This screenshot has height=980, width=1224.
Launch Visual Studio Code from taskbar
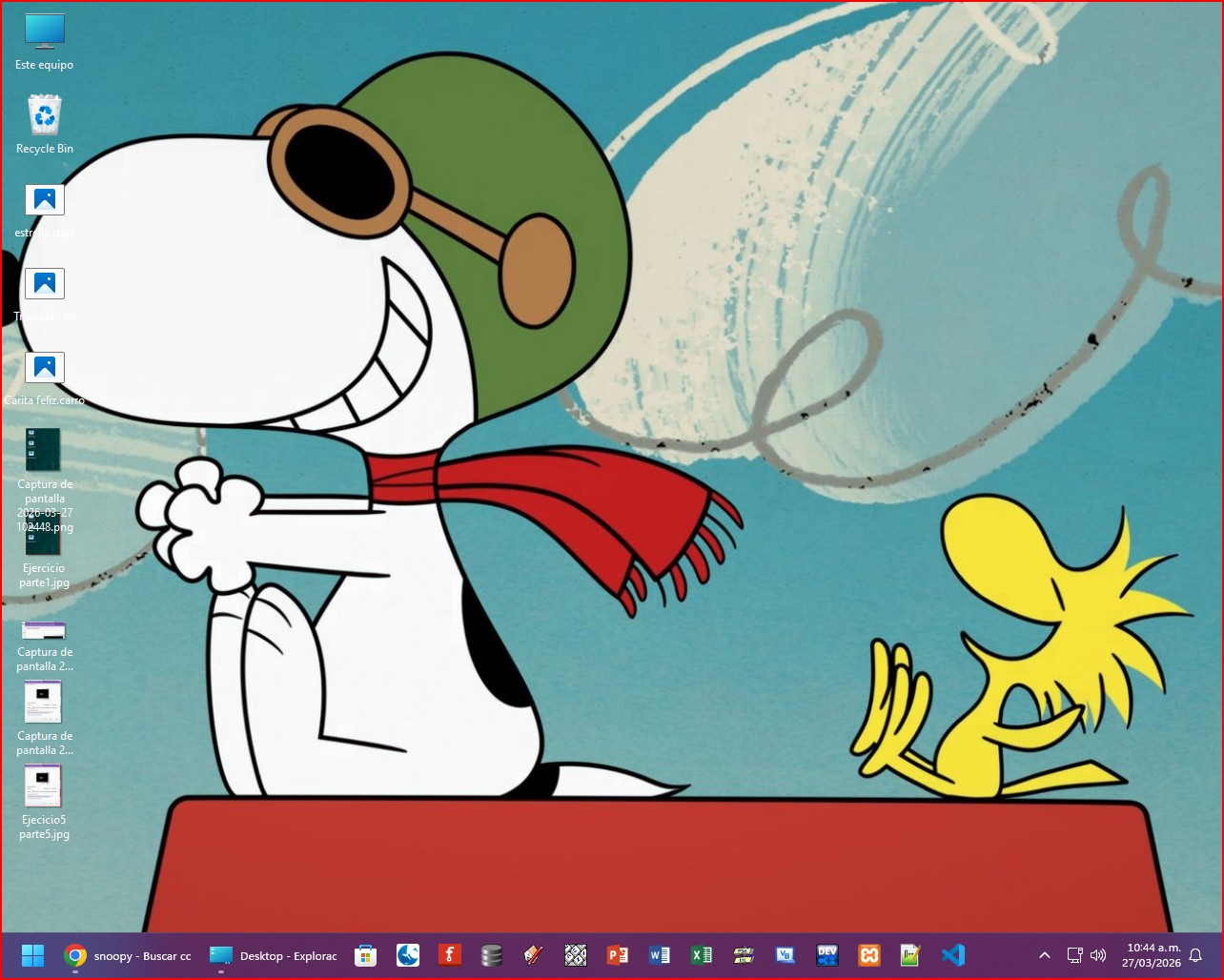click(952, 955)
